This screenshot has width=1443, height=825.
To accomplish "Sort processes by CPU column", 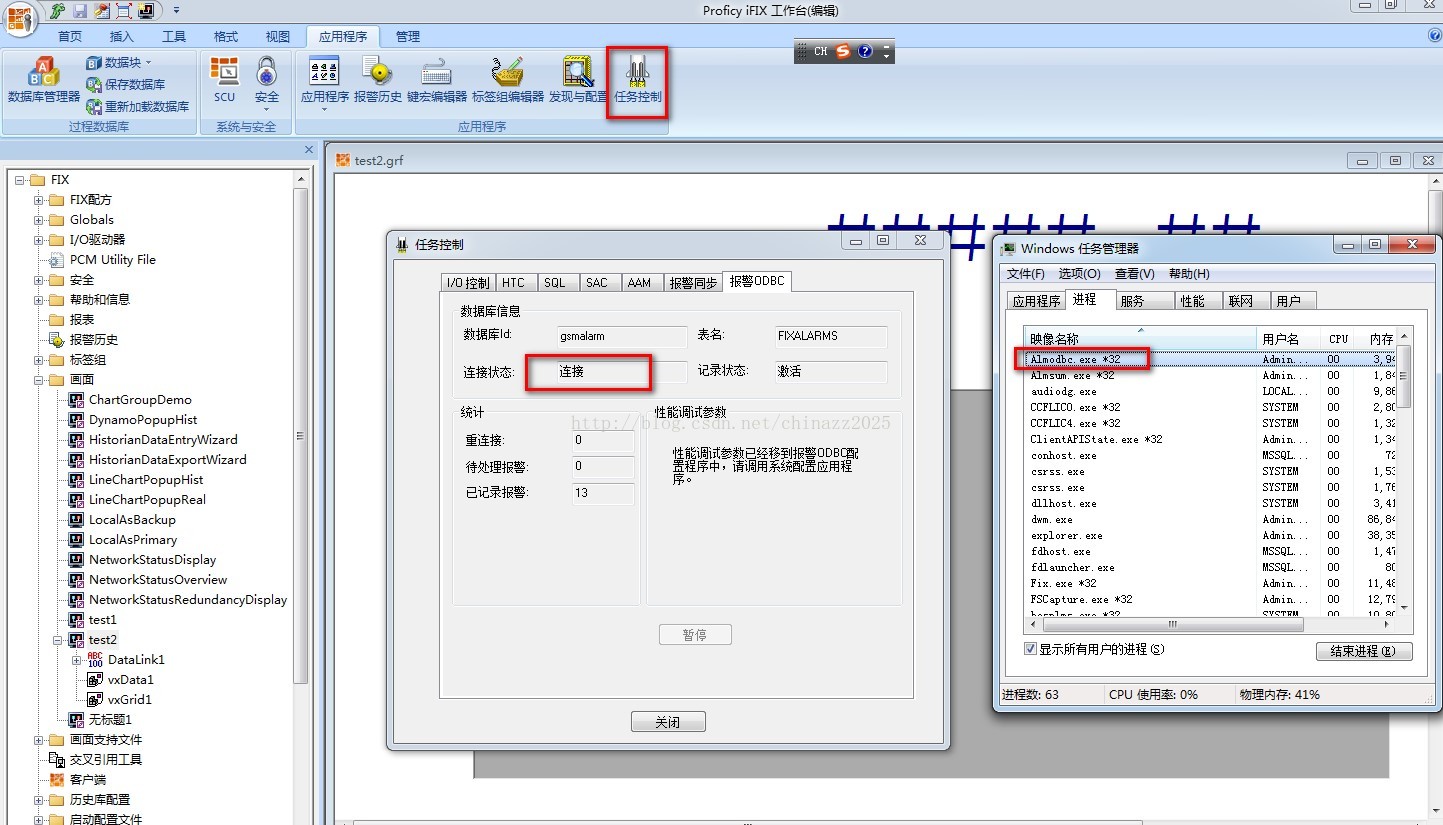I will 1338,338.
